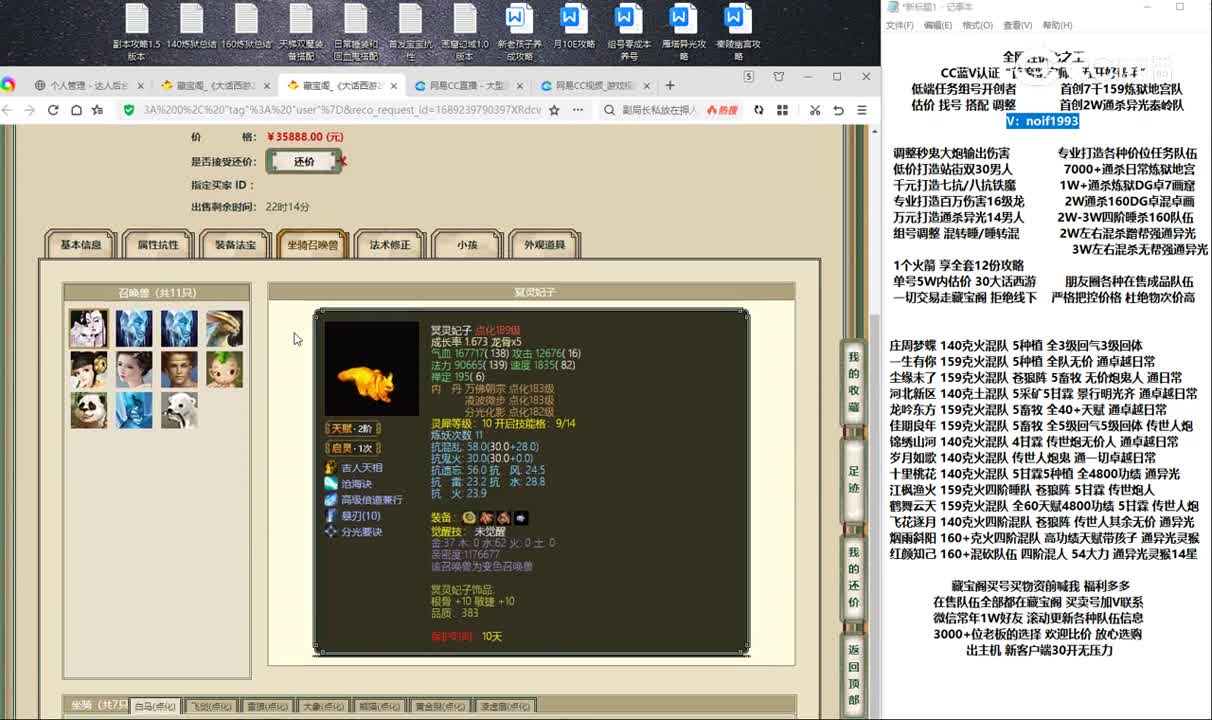
Task: Click the 还价 bargain button
Action: (x=304, y=161)
